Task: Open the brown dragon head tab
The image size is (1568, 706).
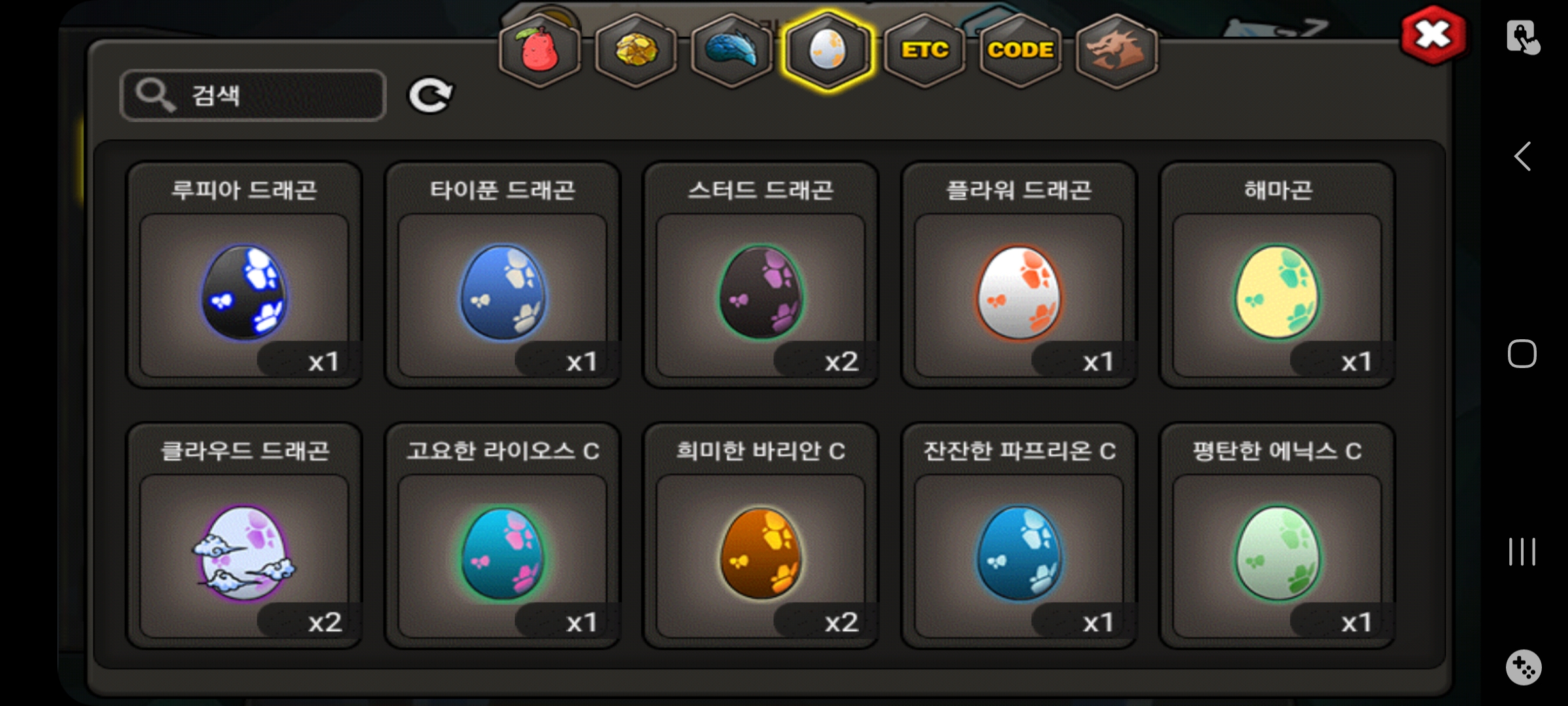Action: pyautogui.click(x=1117, y=51)
